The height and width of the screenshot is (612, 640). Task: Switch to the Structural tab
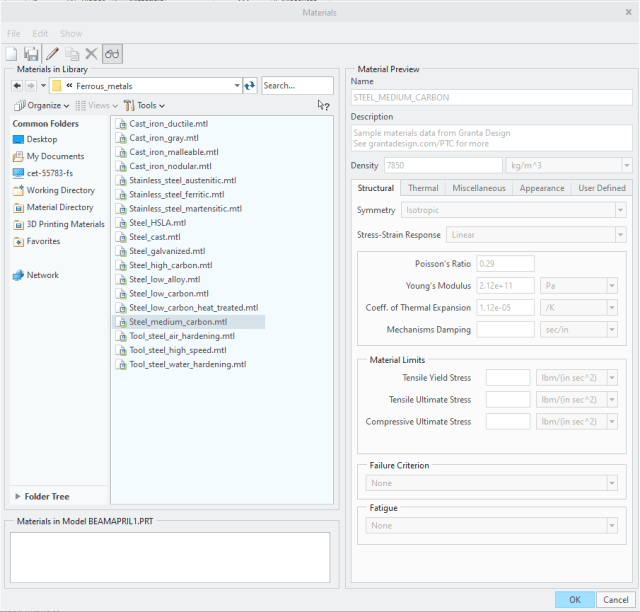376,188
